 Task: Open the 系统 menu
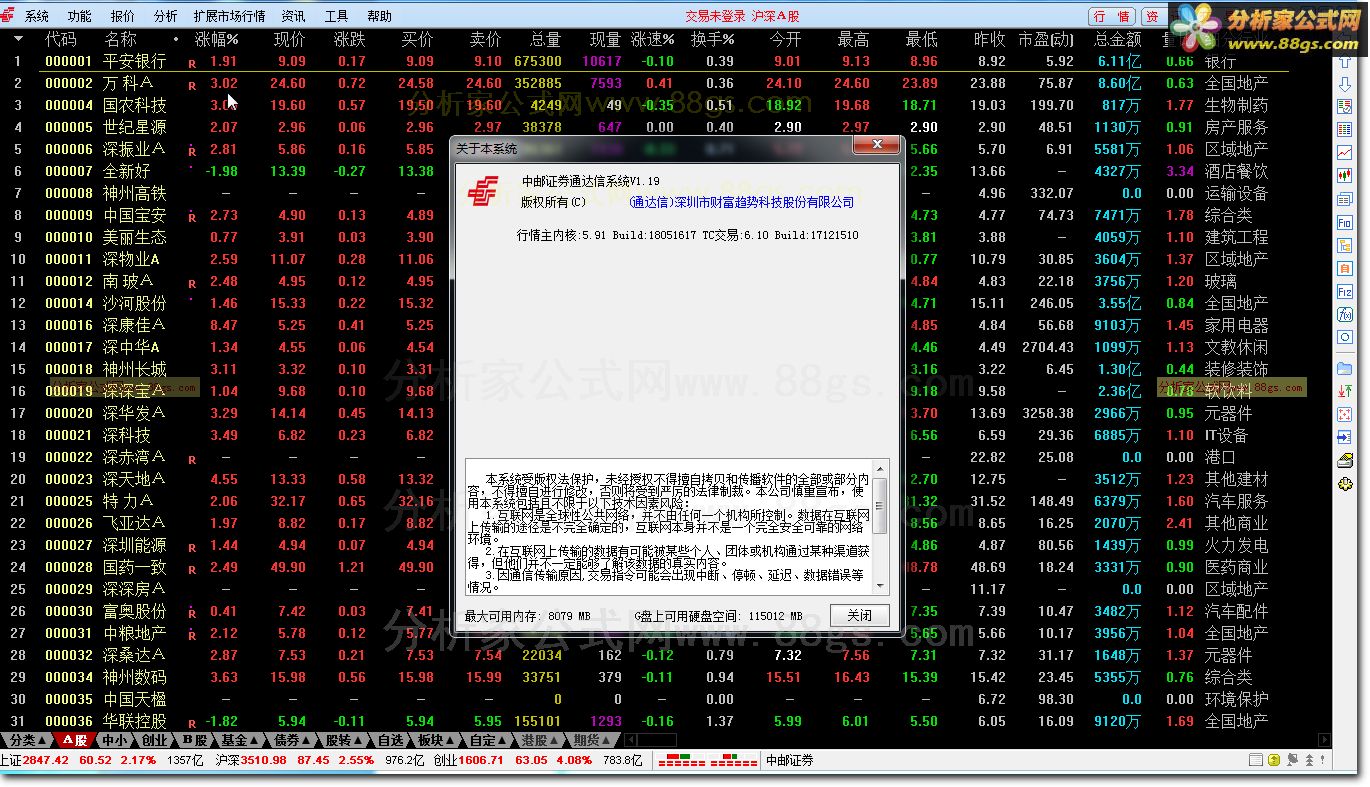click(x=37, y=16)
